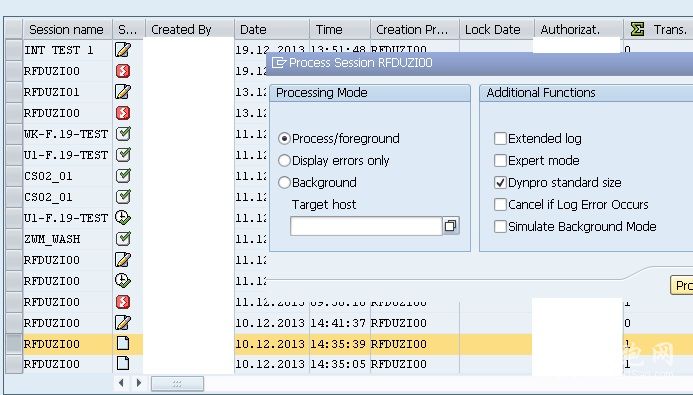Click into the Target host input field
The height and width of the screenshot is (395, 693).
click(x=366, y=226)
